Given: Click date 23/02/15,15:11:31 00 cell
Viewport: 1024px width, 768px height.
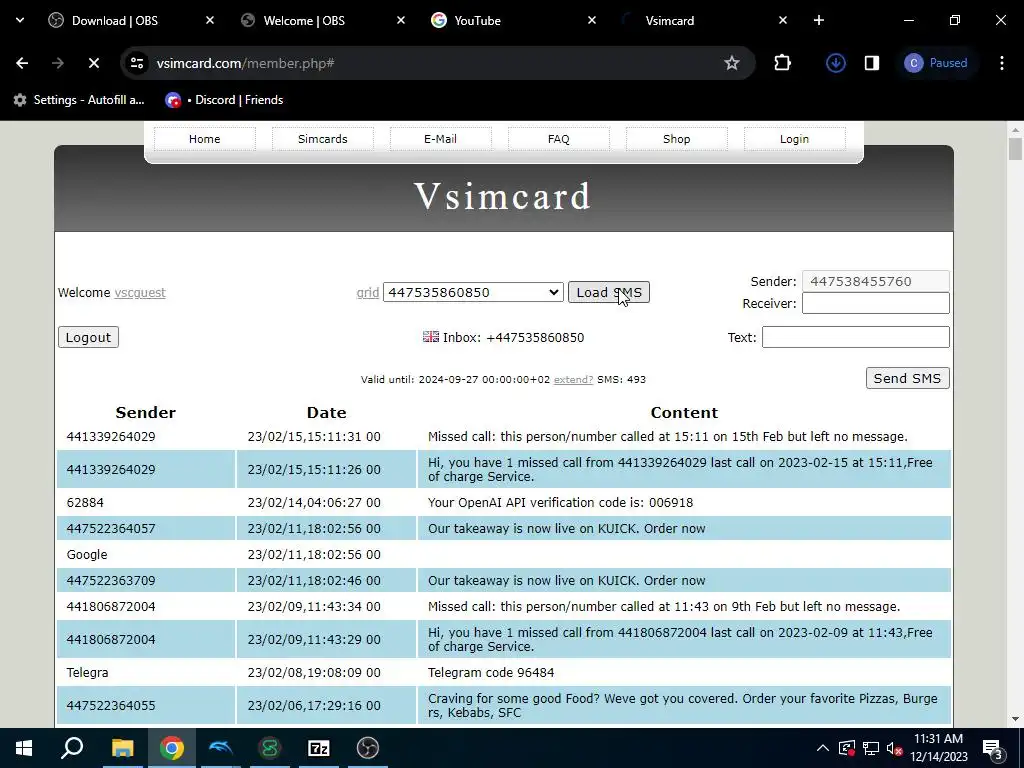Looking at the screenshot, I should [327, 436].
